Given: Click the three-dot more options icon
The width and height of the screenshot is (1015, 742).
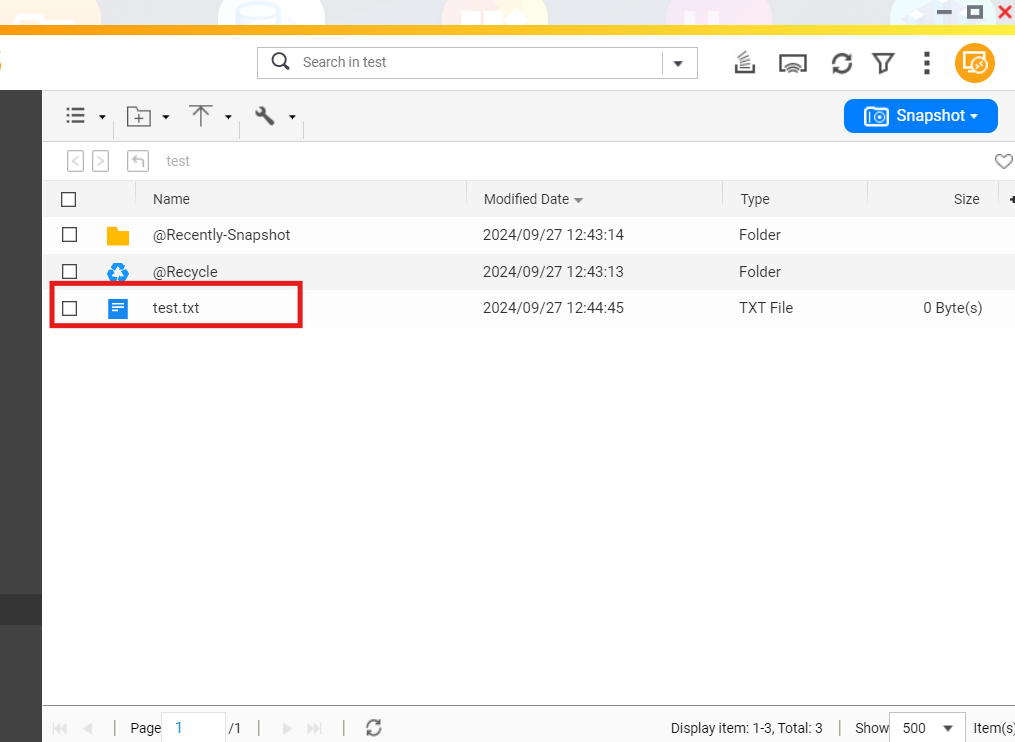Looking at the screenshot, I should tap(926, 63).
